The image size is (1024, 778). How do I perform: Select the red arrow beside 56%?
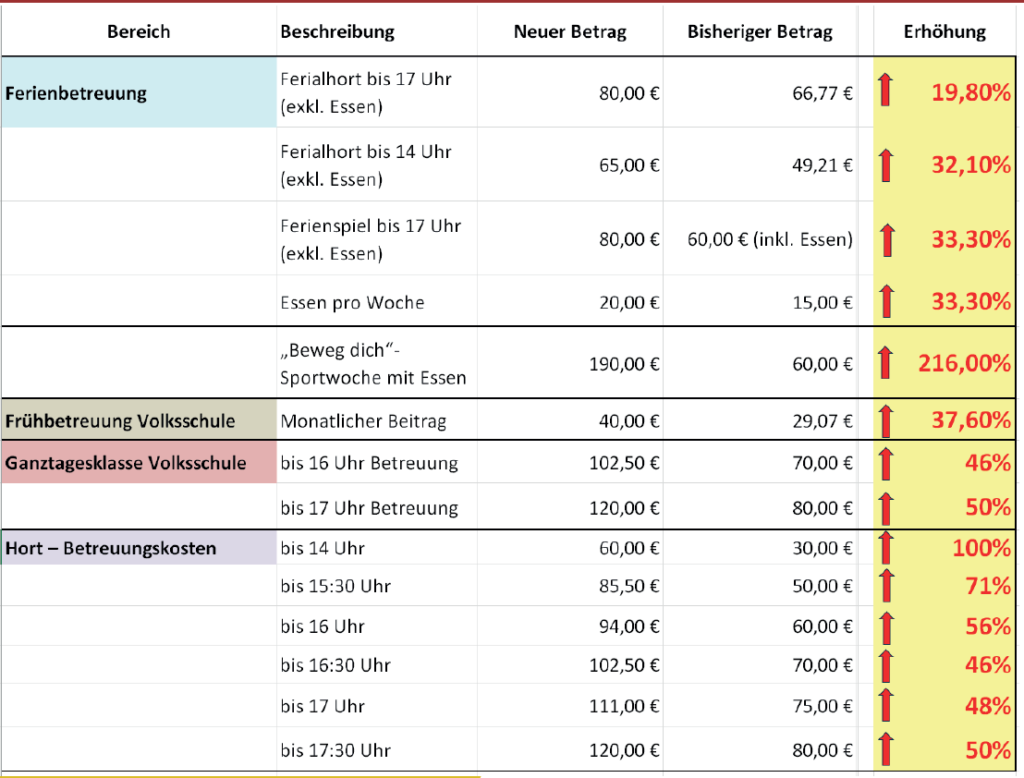pyautogui.click(x=885, y=627)
